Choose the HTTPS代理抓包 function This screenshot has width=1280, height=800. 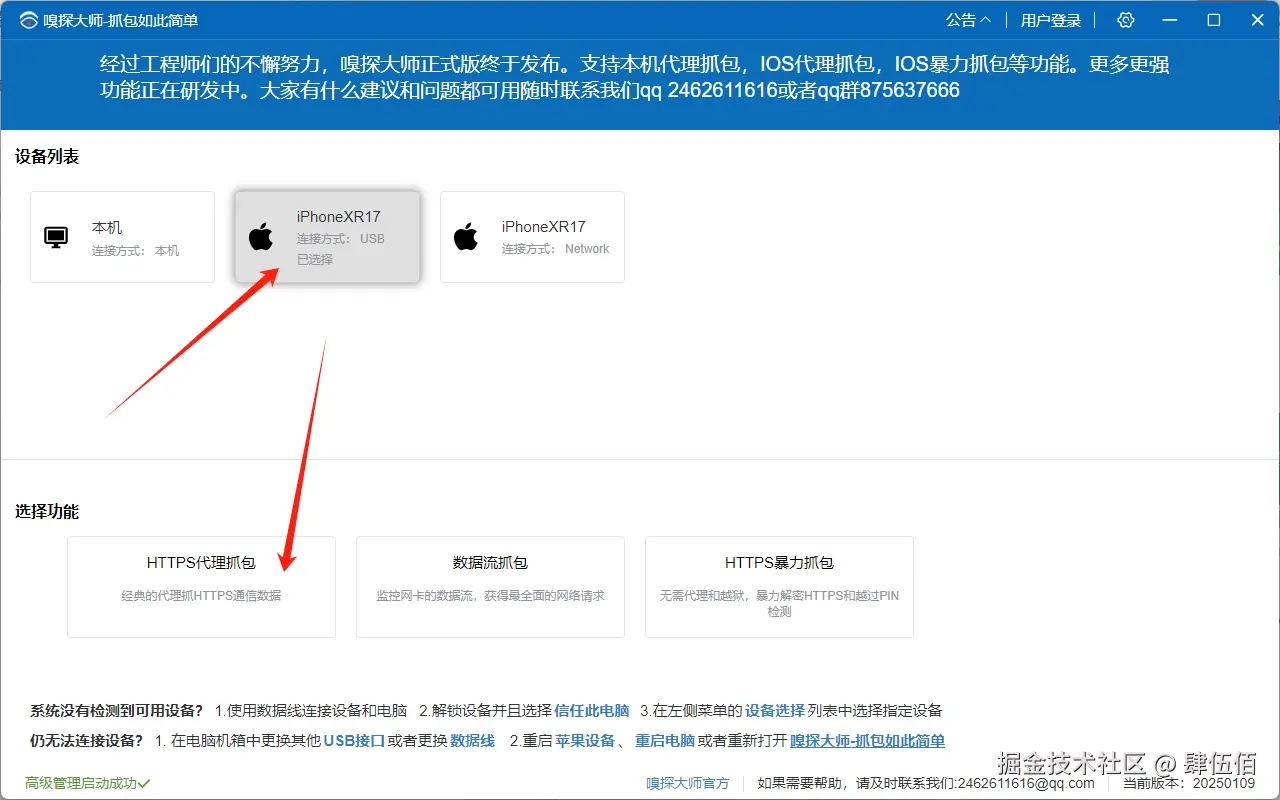pyautogui.click(x=201, y=587)
